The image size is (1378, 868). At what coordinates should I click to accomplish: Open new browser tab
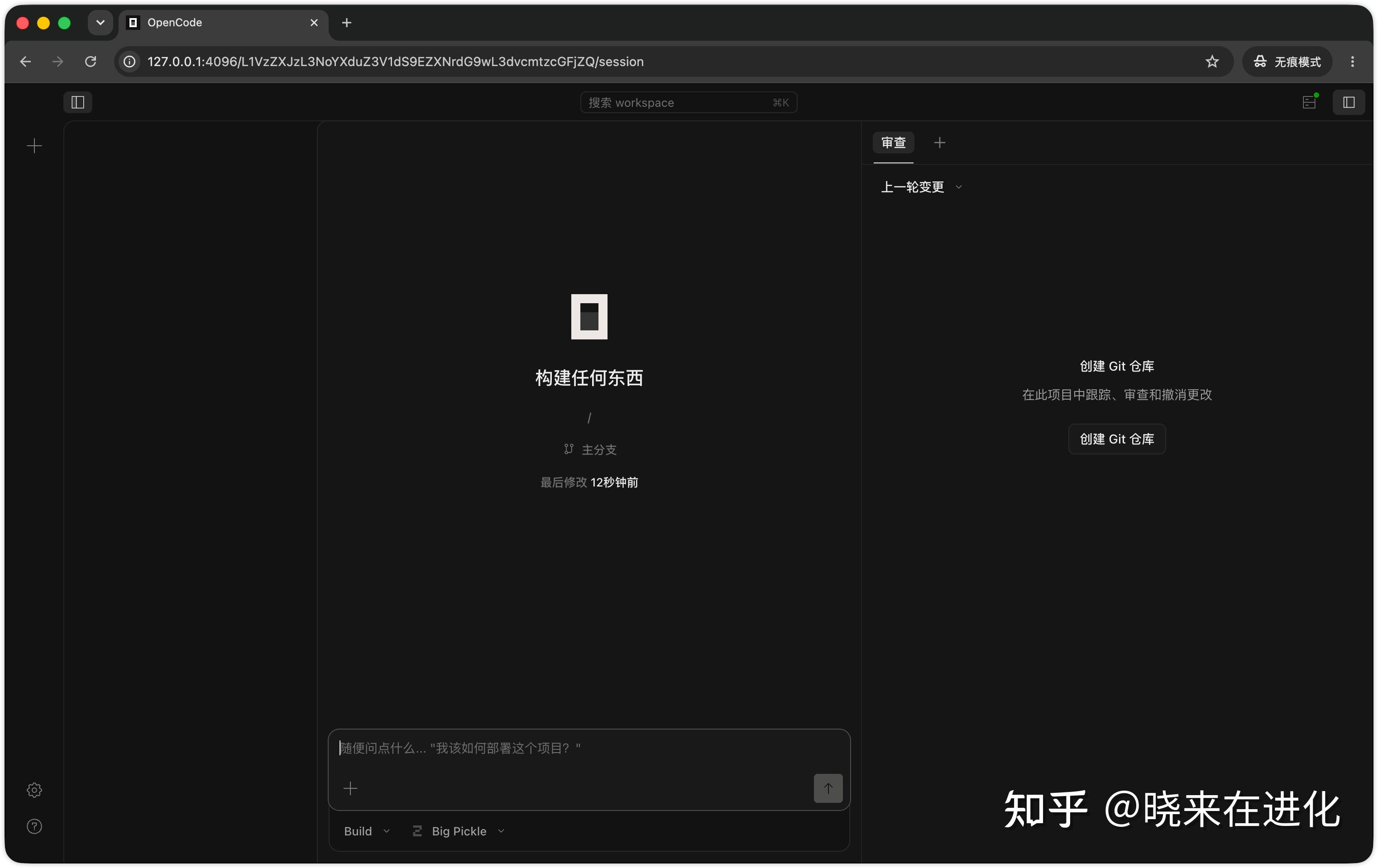346,23
